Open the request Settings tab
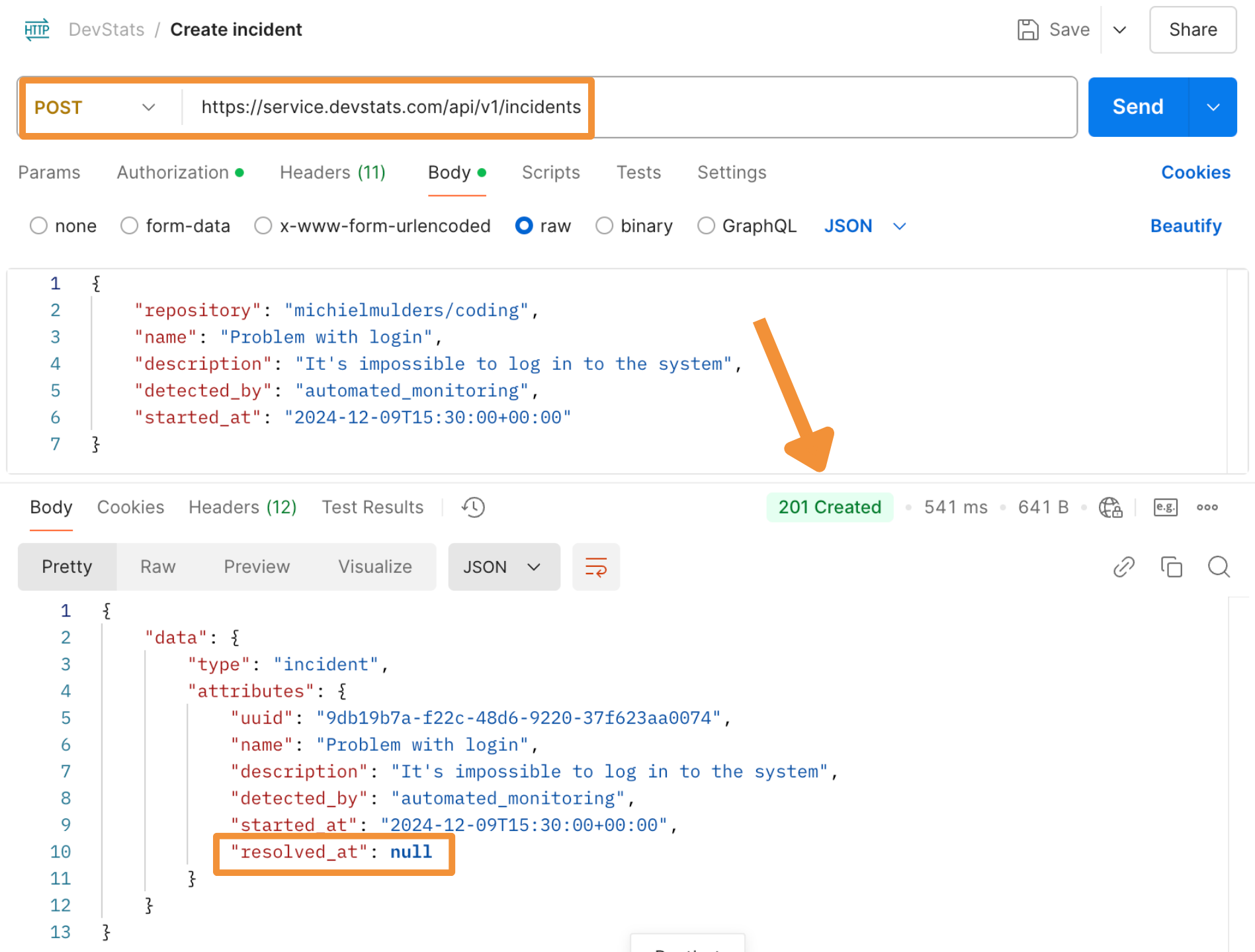Screen dimensions: 1255x952 (732, 173)
